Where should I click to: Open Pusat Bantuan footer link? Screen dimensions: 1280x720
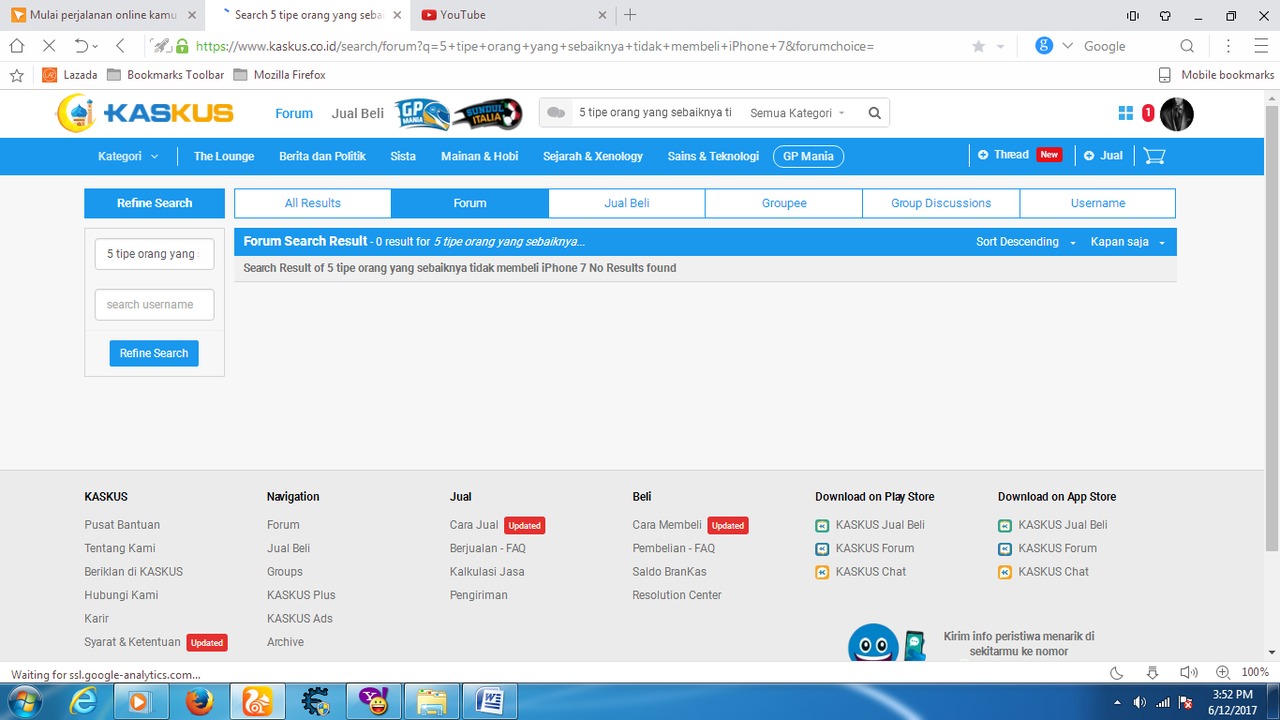pos(122,525)
